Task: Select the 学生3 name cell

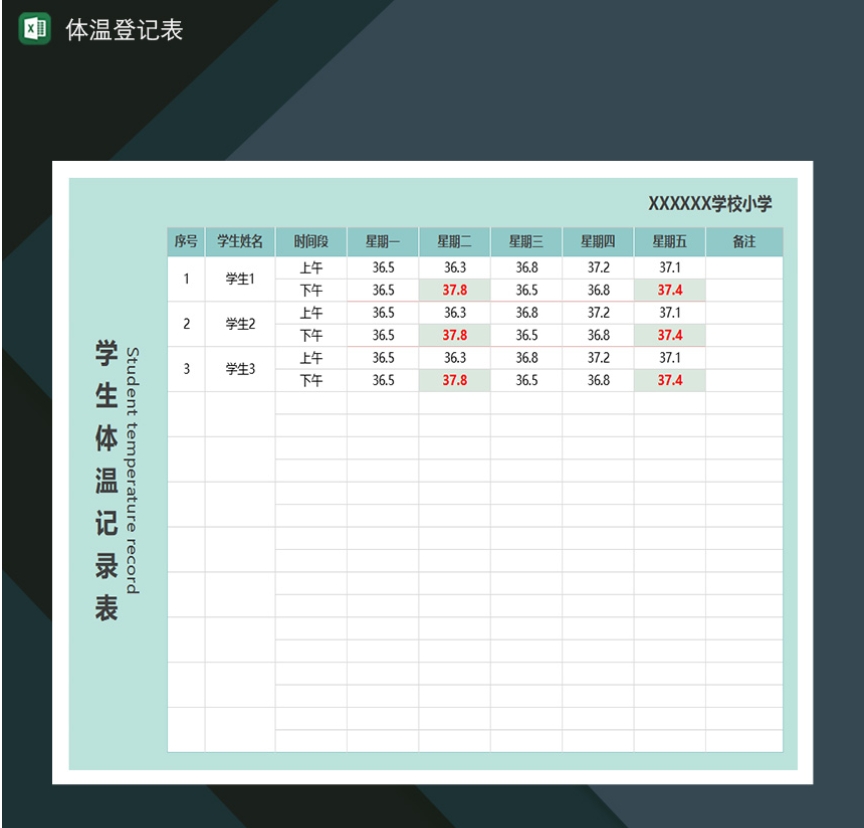Action: (x=240, y=369)
